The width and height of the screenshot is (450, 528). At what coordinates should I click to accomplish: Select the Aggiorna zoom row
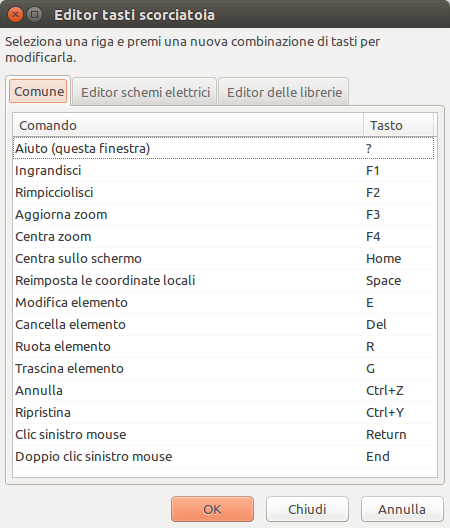coord(224,214)
